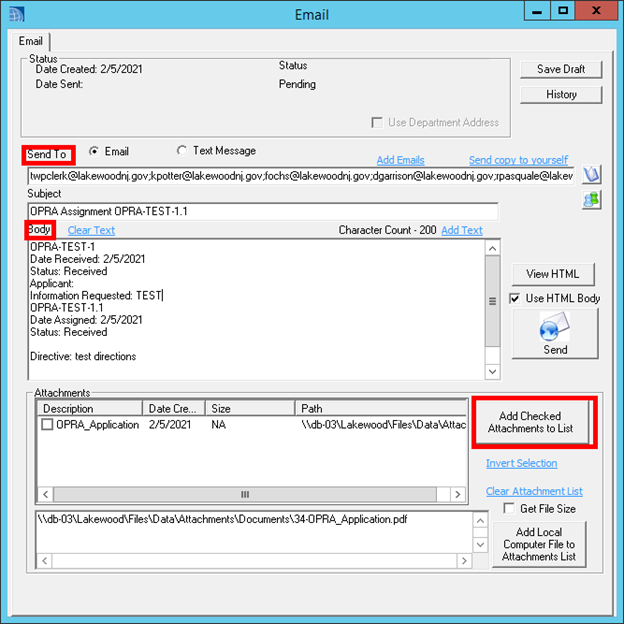The image size is (624, 624).
Task: Click the attachments list horizontal scrollbar thumb
Action: [245, 494]
